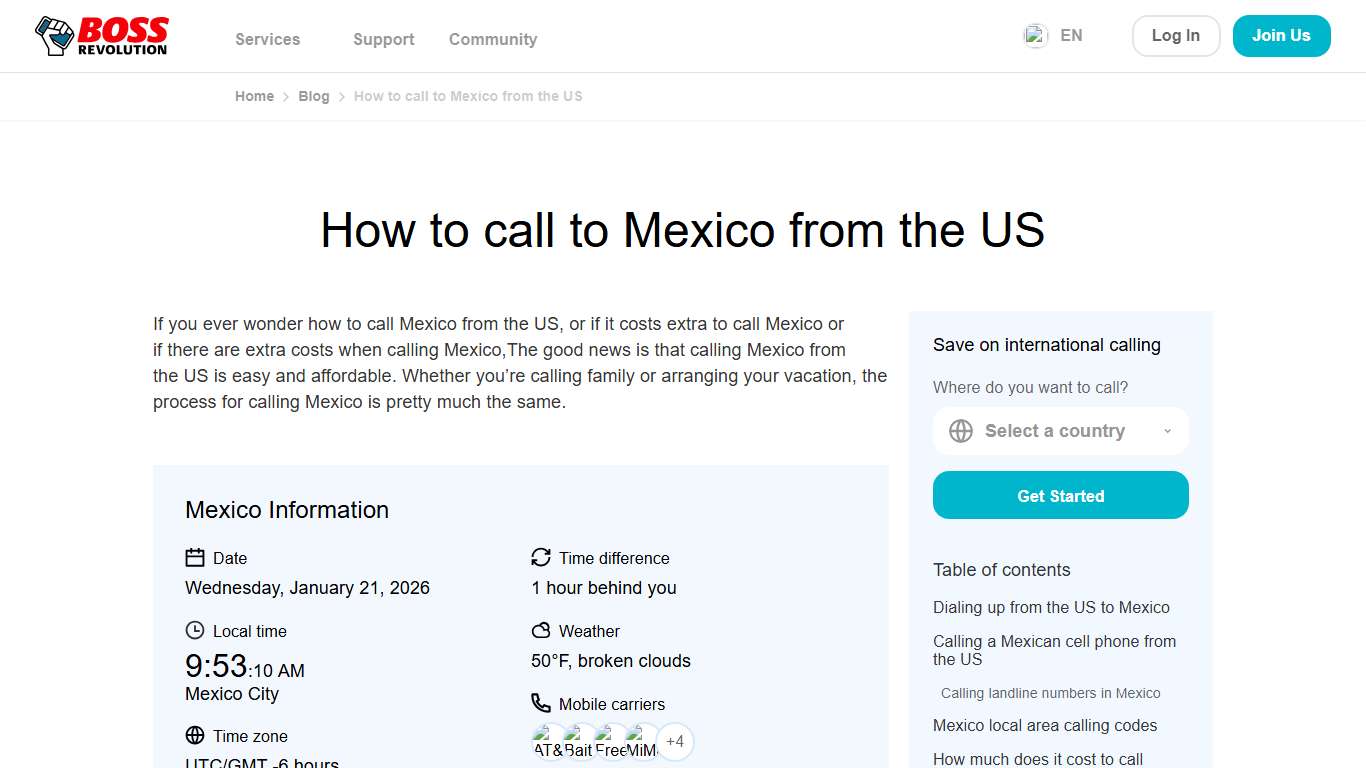Click the Join Us button

1281,35
